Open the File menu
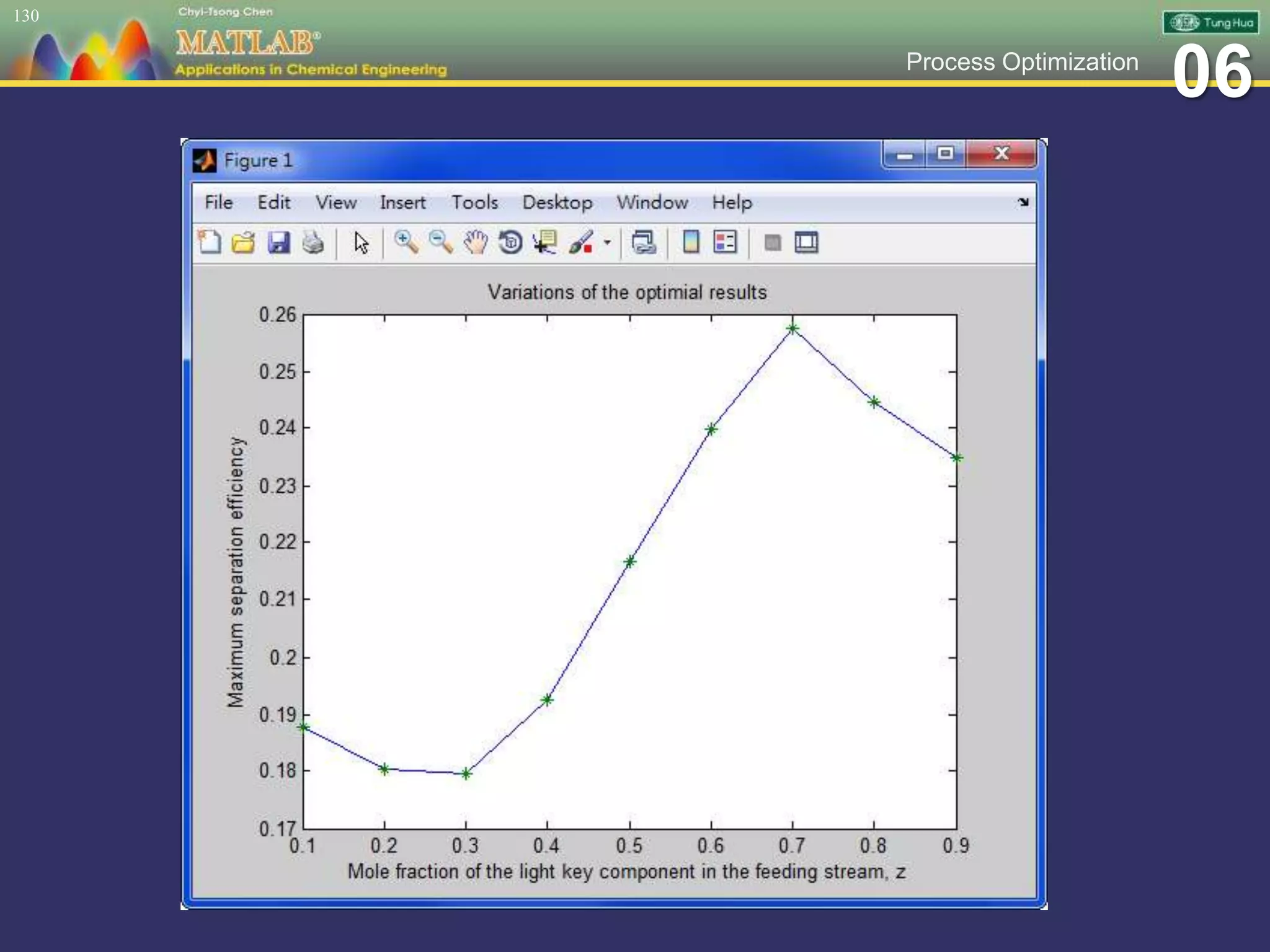This screenshot has width=1270, height=952. 219,203
